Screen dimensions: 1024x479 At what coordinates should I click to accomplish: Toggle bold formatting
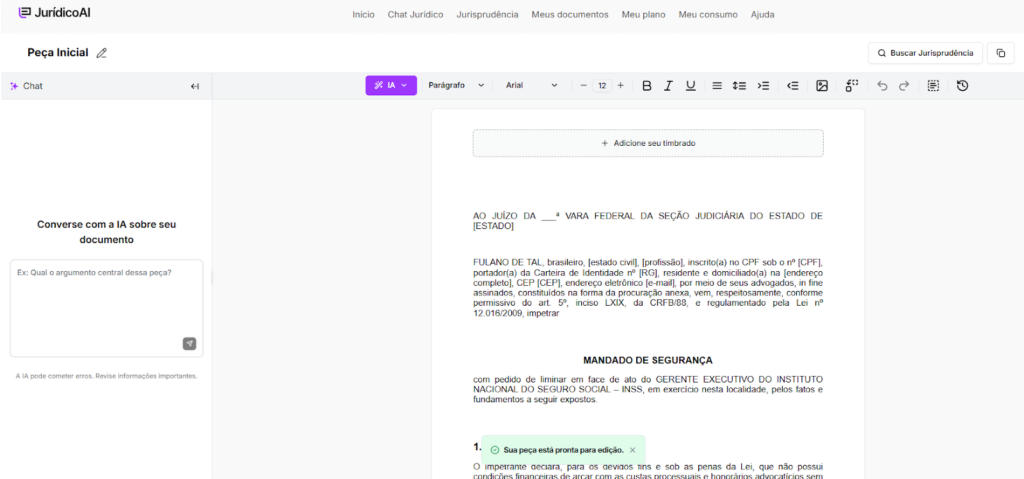point(647,86)
